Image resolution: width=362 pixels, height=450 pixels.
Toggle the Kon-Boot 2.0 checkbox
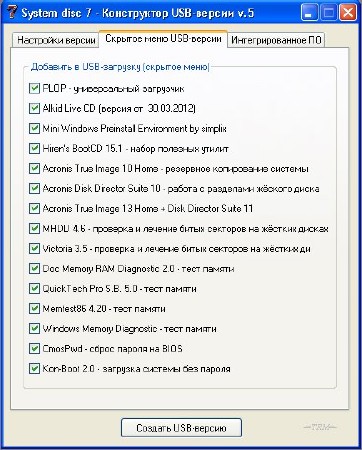click(x=34, y=369)
